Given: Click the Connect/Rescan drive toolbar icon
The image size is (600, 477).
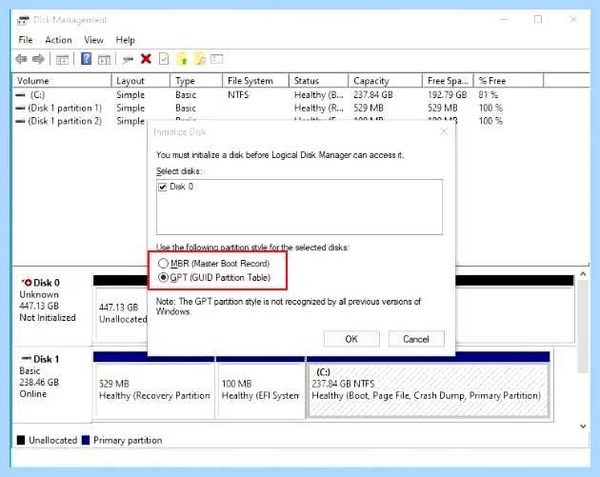Looking at the screenshot, I should (x=127, y=59).
